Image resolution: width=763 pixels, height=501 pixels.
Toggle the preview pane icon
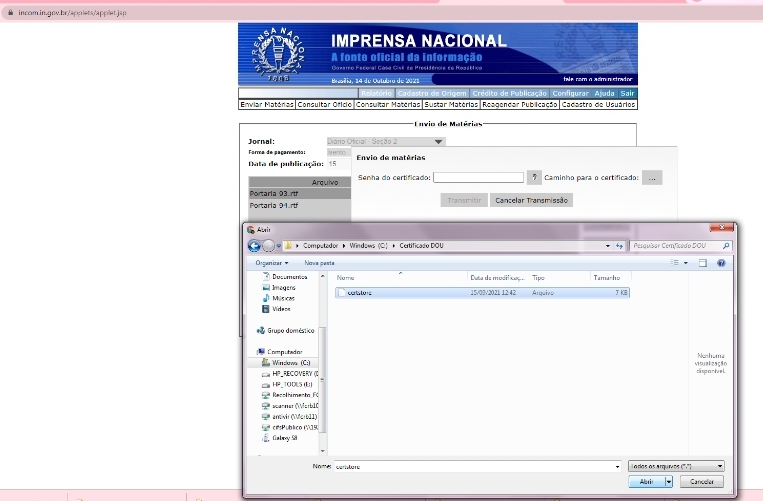[x=703, y=262]
